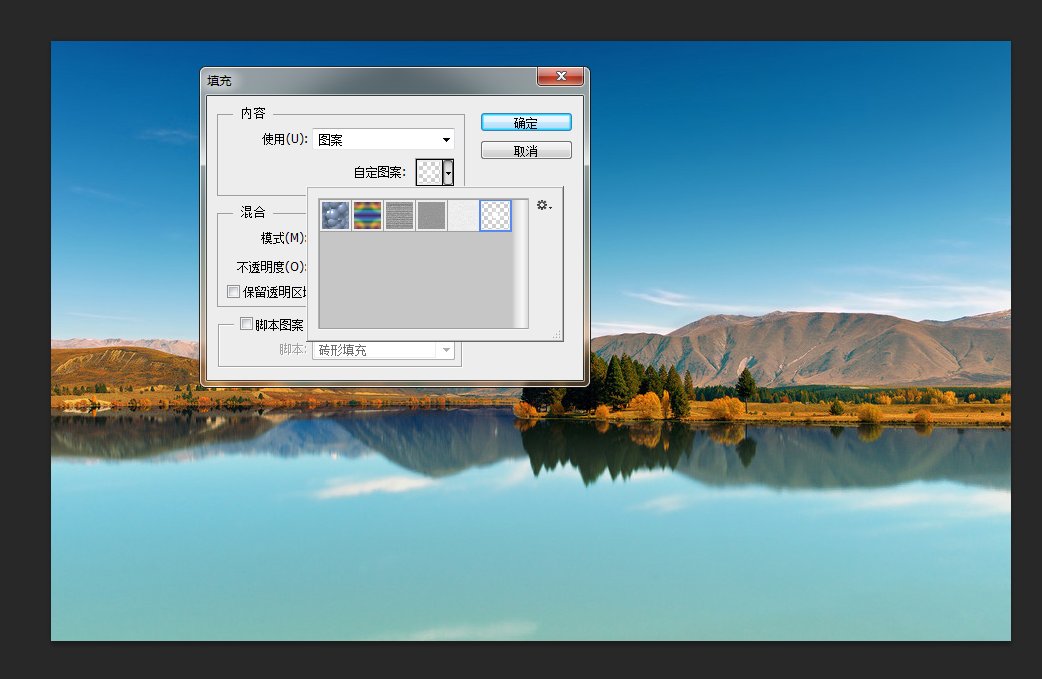Collapse the 自定图案 picker arrow
The width and height of the screenshot is (1042, 679).
pos(449,173)
